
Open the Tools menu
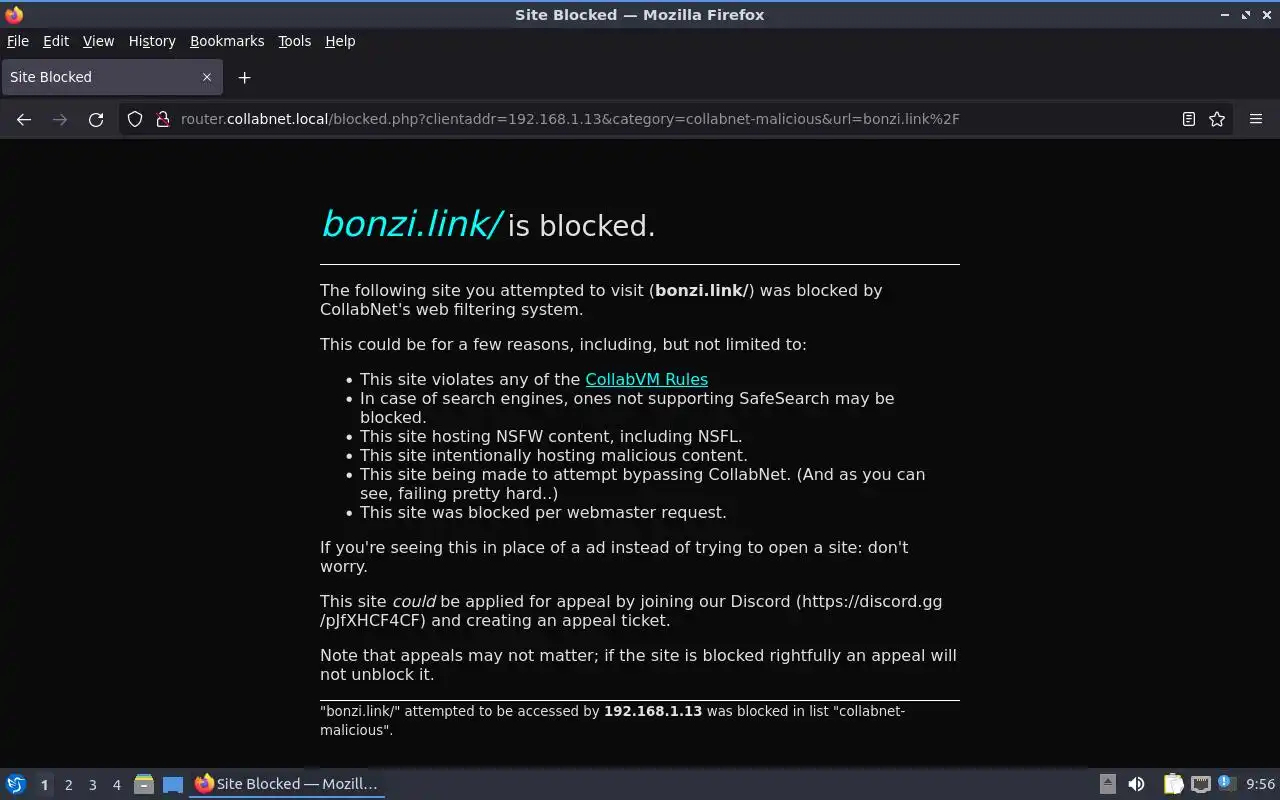coord(294,41)
